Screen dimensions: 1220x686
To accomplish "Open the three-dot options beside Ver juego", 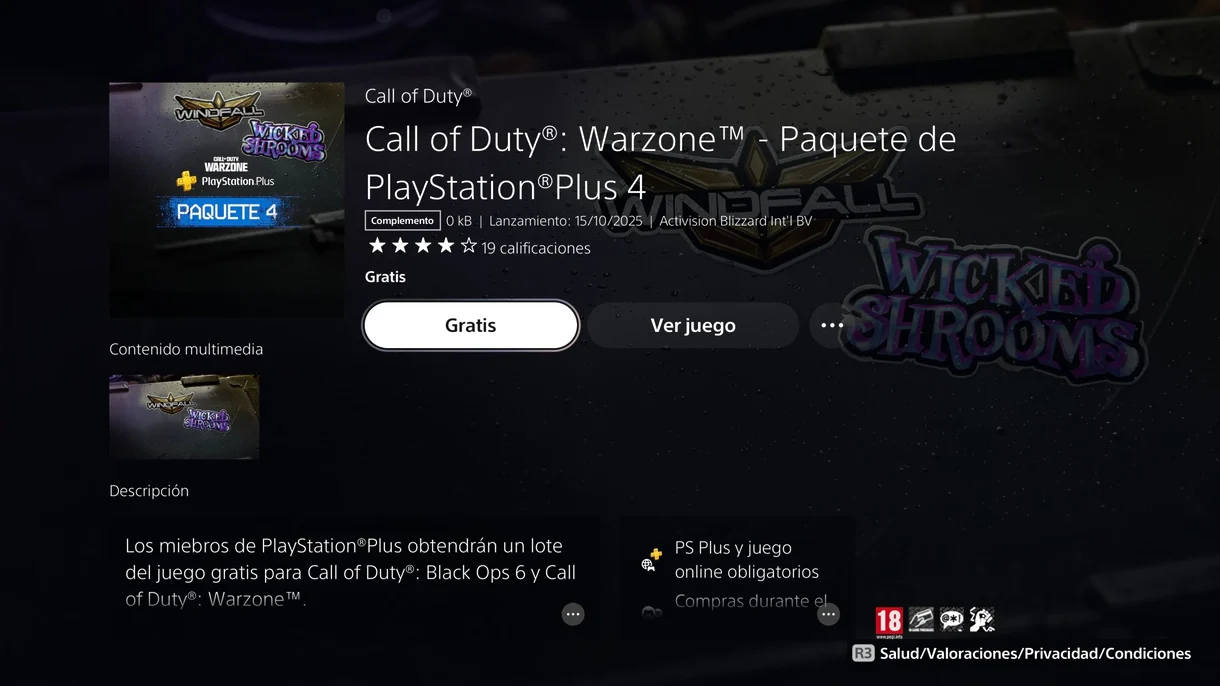I will coord(832,325).
